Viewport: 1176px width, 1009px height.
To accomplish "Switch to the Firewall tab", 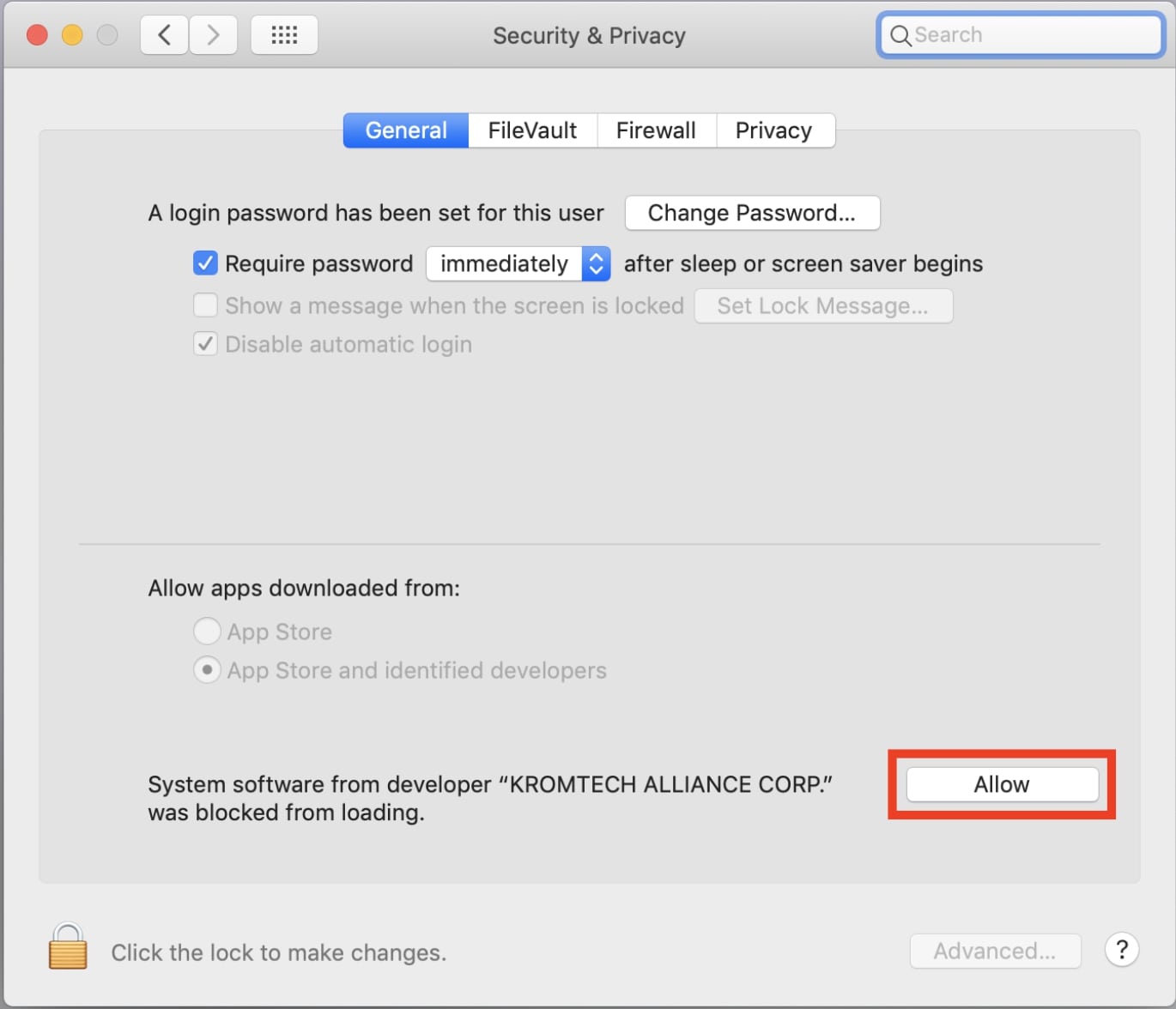I will (x=656, y=130).
